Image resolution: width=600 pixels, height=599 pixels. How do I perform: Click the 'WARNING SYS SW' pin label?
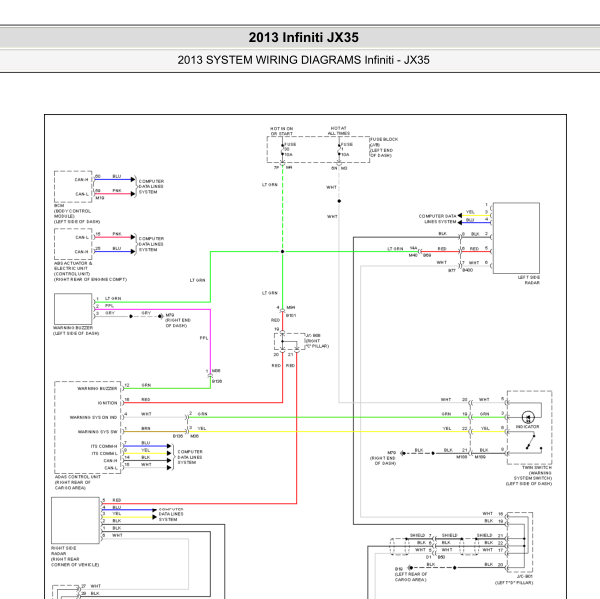click(x=98, y=432)
